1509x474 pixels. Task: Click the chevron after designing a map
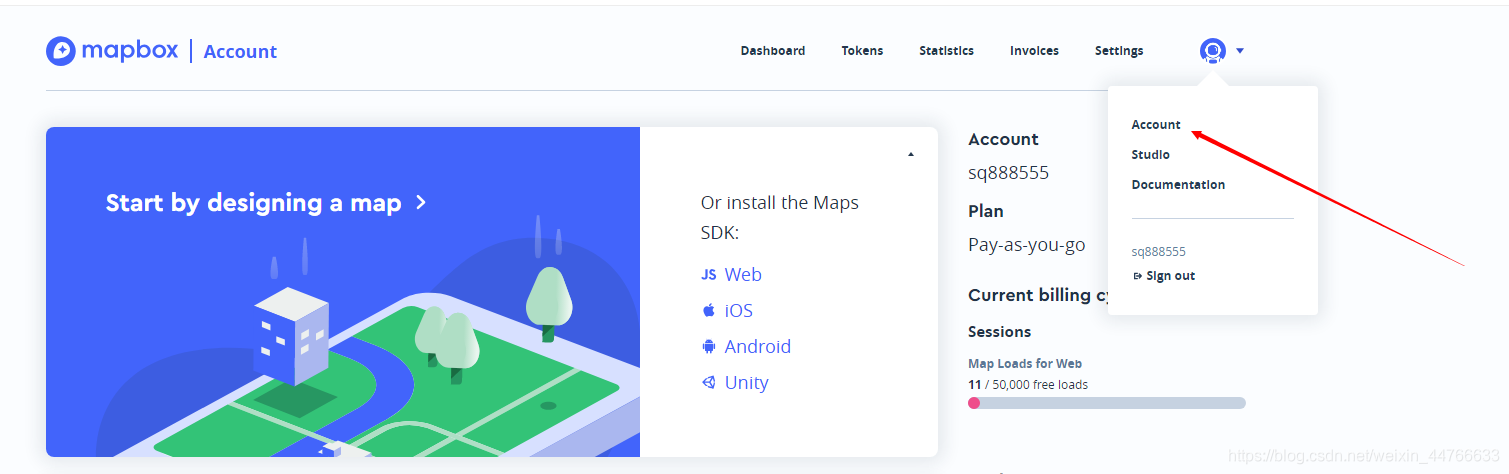(421, 203)
